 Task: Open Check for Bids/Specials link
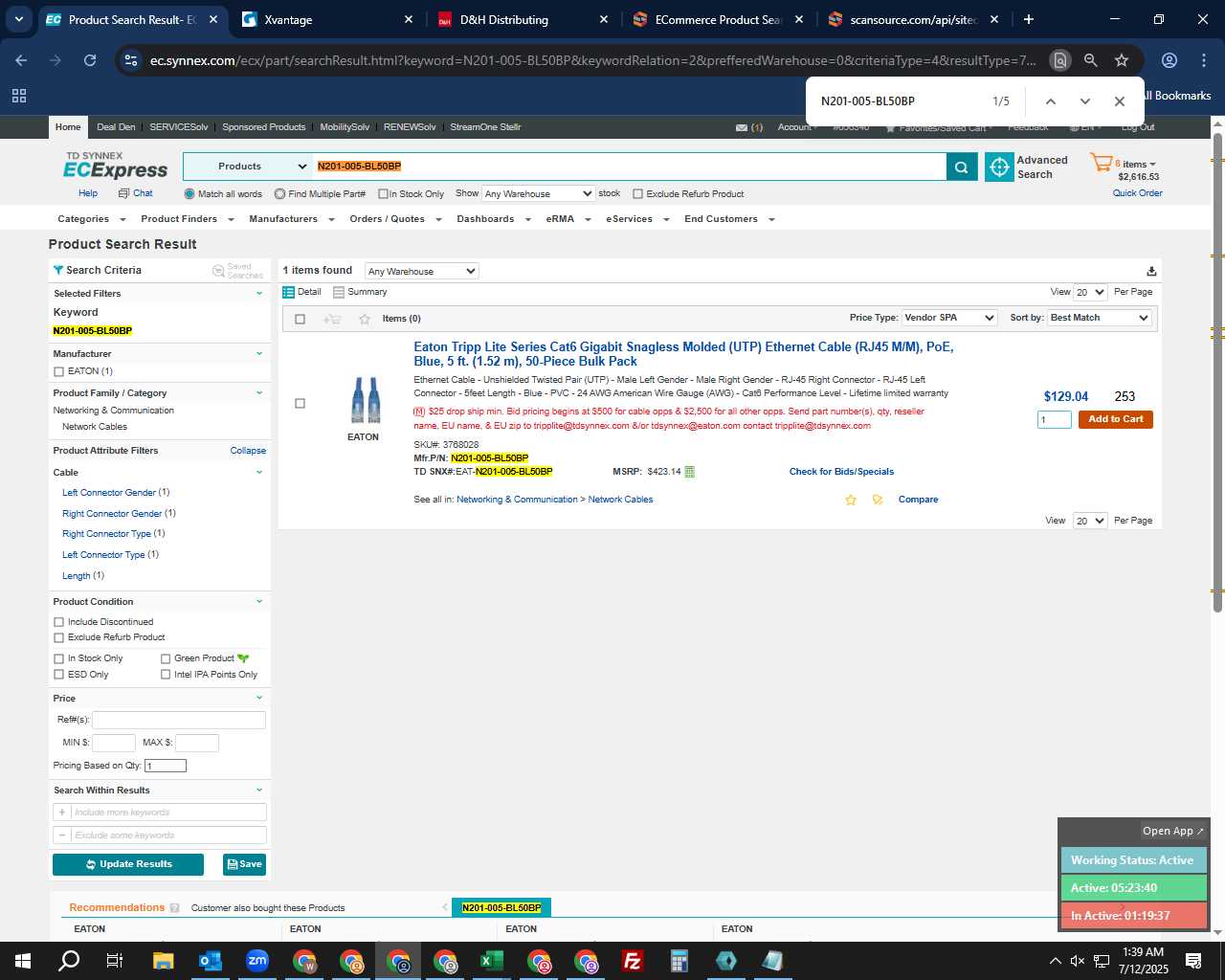click(x=841, y=472)
